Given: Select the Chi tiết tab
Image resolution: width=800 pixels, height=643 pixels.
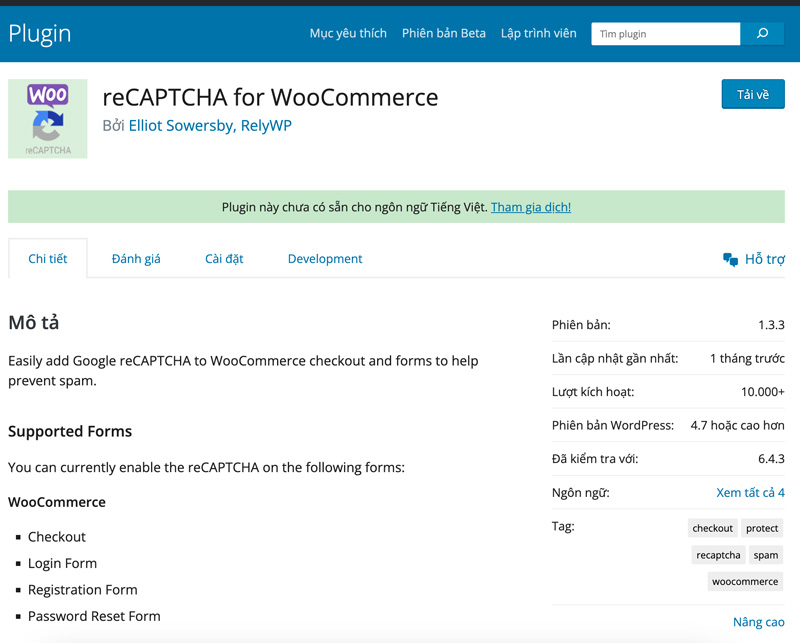Looking at the screenshot, I should click(47, 258).
